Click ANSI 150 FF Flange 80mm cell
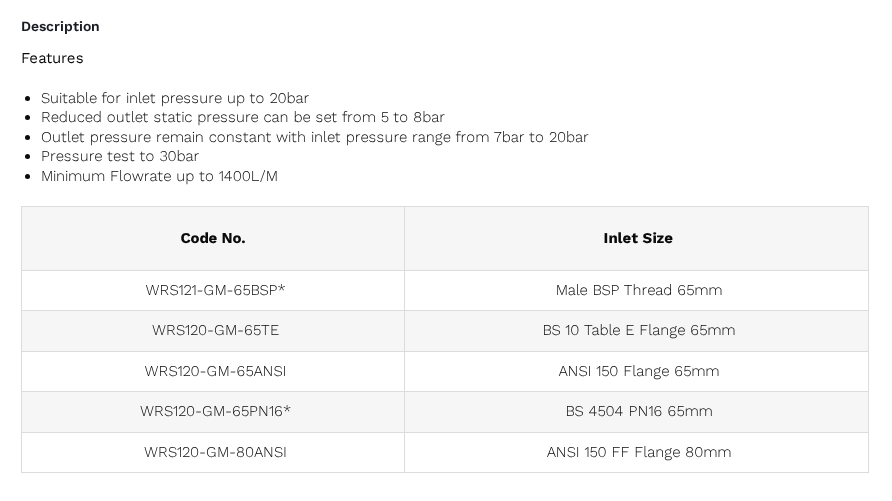This screenshot has width=892, height=501. [638, 452]
